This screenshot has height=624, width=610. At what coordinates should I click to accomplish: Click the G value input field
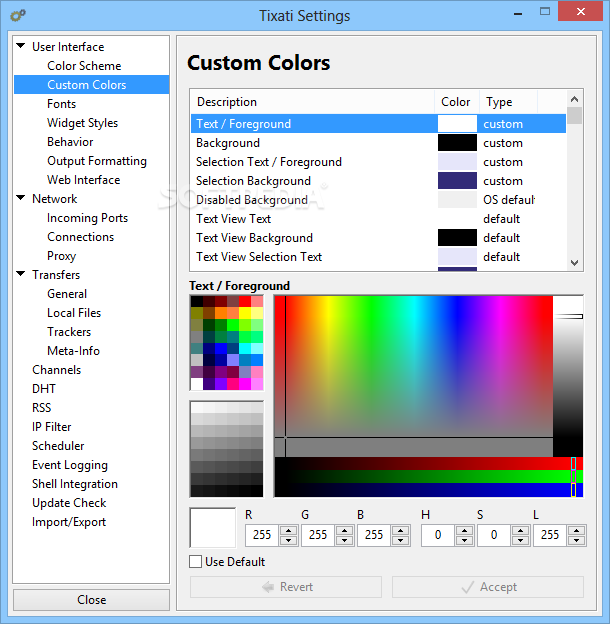pos(318,535)
